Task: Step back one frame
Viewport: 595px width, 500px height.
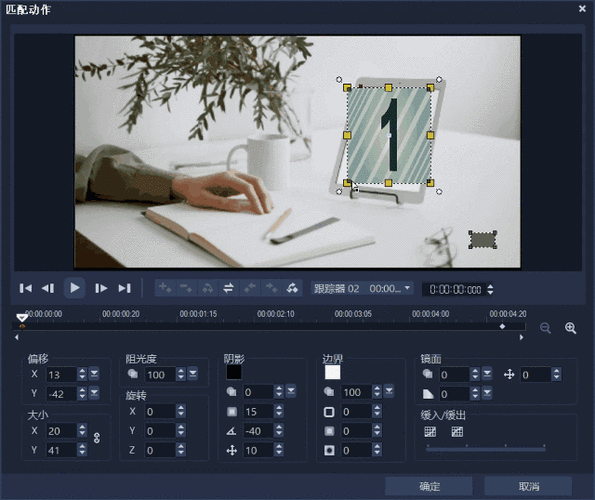Action: pyautogui.click(x=47, y=288)
